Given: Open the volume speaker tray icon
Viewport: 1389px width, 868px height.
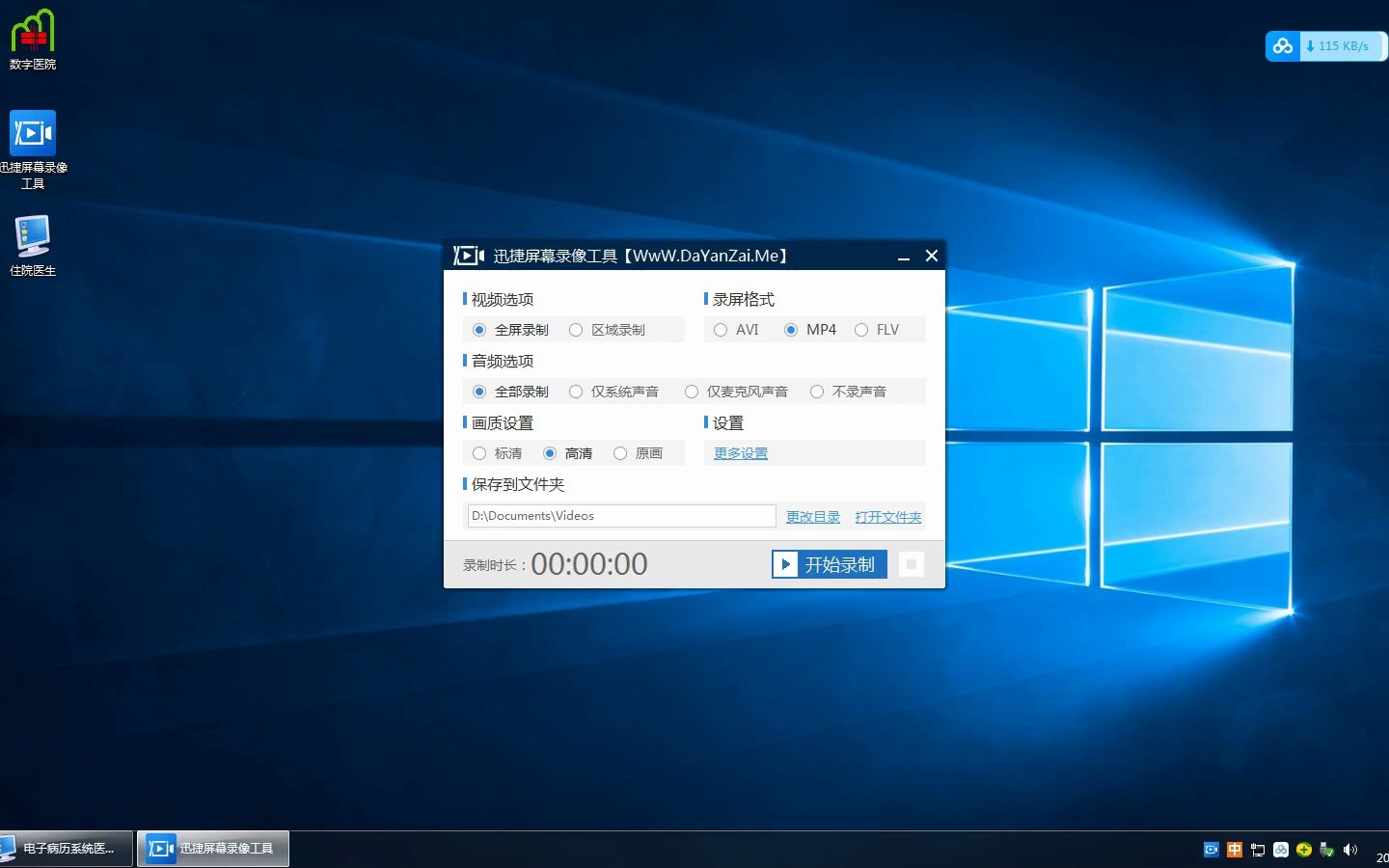Looking at the screenshot, I should [x=1350, y=850].
